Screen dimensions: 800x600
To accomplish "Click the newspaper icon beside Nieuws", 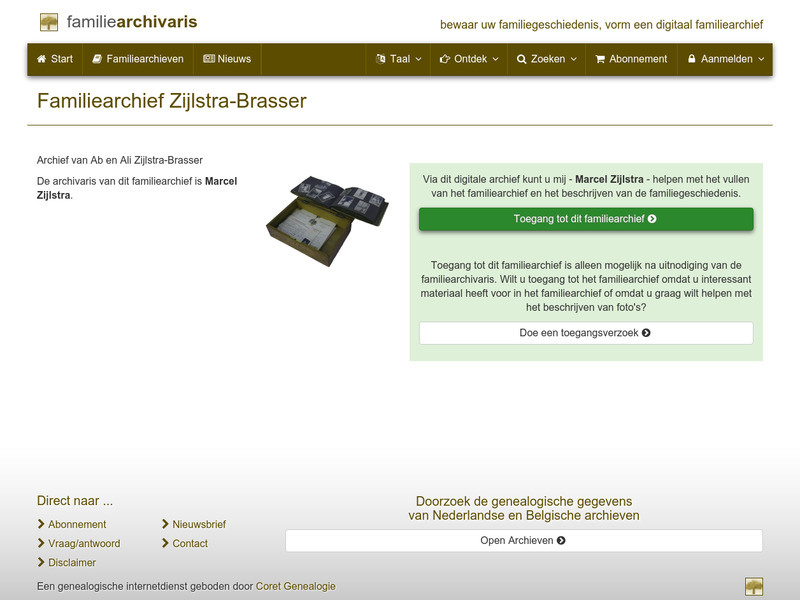I will click(208, 59).
